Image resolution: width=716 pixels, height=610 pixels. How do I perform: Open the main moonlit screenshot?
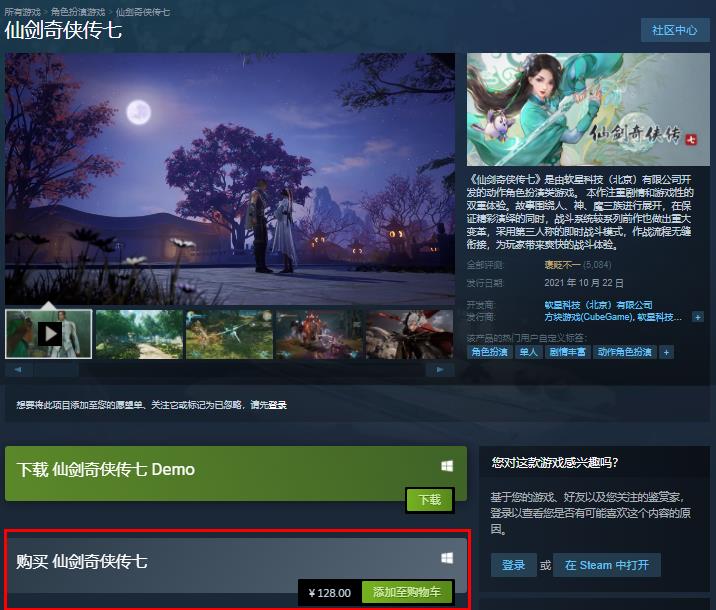(x=230, y=179)
